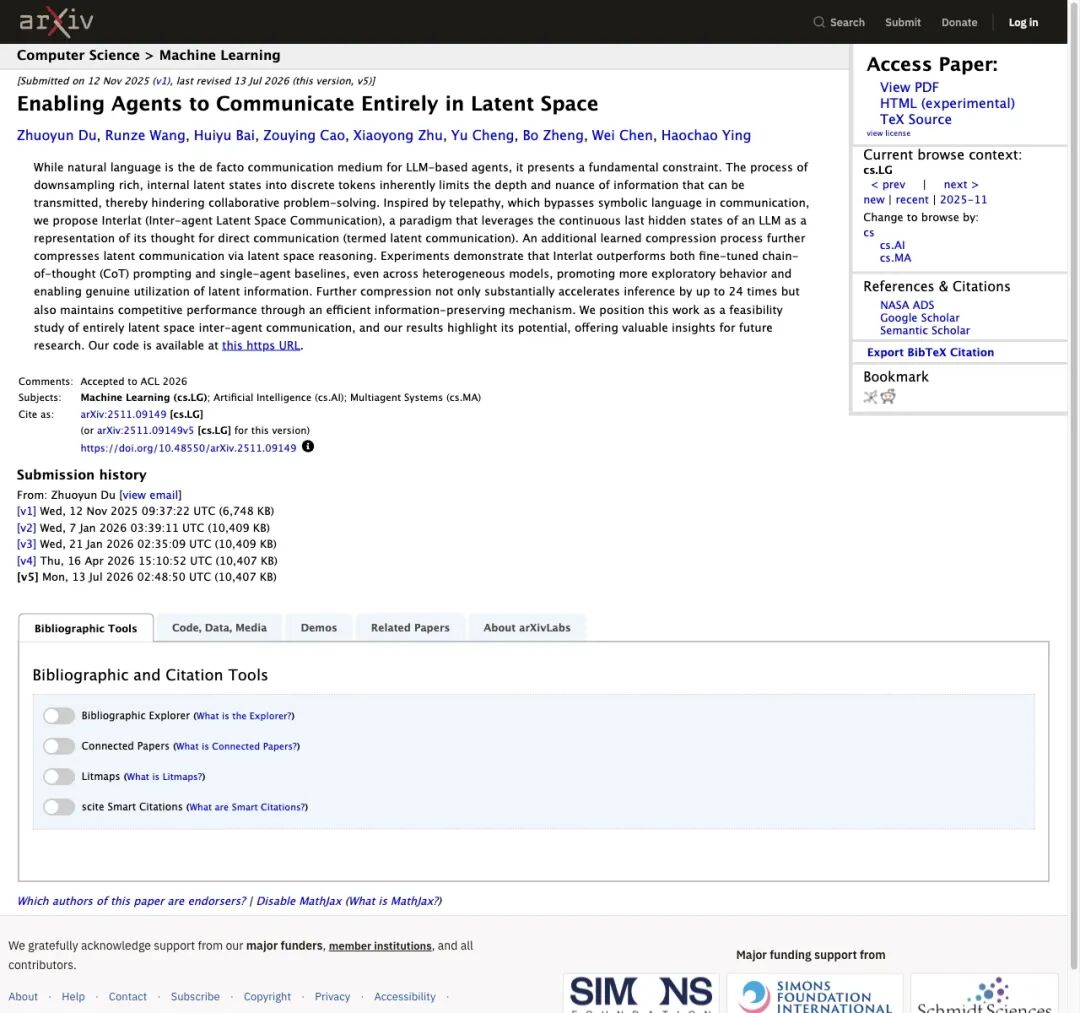The height and width of the screenshot is (1013, 1080).
Task: Toggle the Bibliographic Explorer switch
Action: (59, 716)
